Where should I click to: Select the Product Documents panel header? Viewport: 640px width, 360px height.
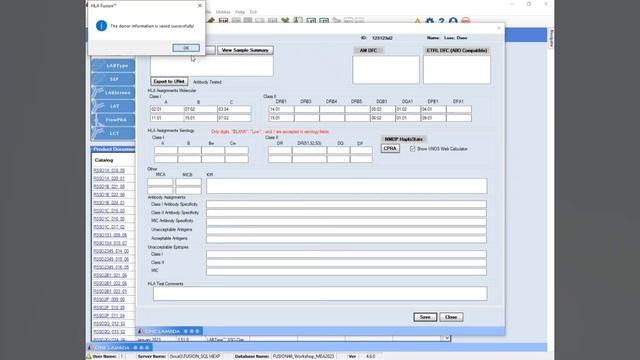[x=113, y=149]
